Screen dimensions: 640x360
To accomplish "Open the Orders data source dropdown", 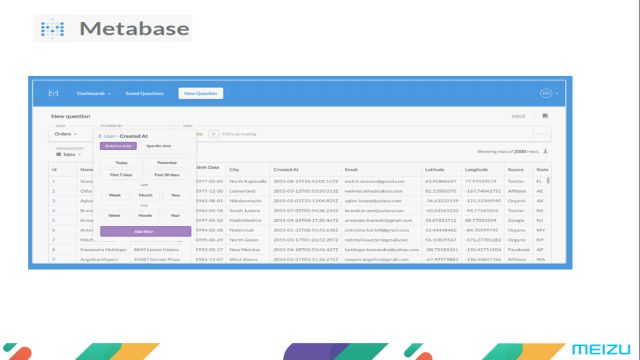I will 66,134.
